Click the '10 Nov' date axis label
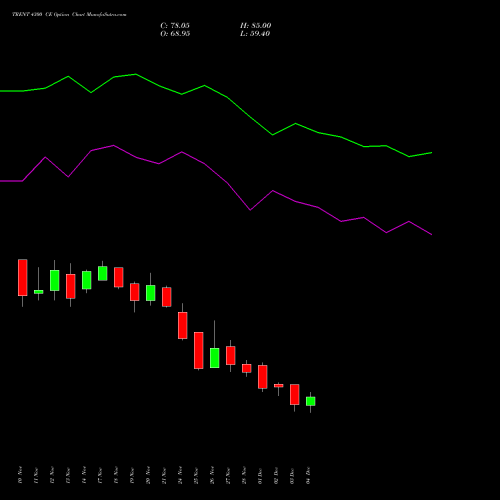The width and height of the screenshot is (500, 500). coord(20,475)
